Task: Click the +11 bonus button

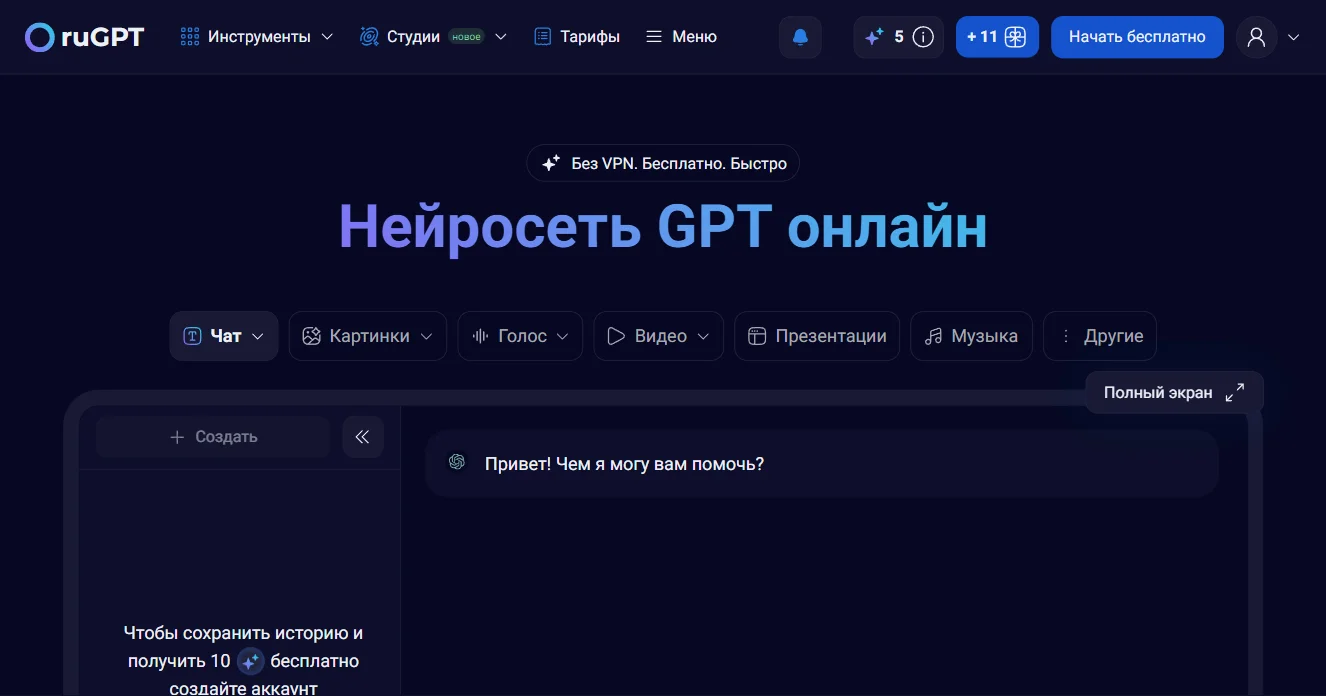Action: (x=997, y=37)
